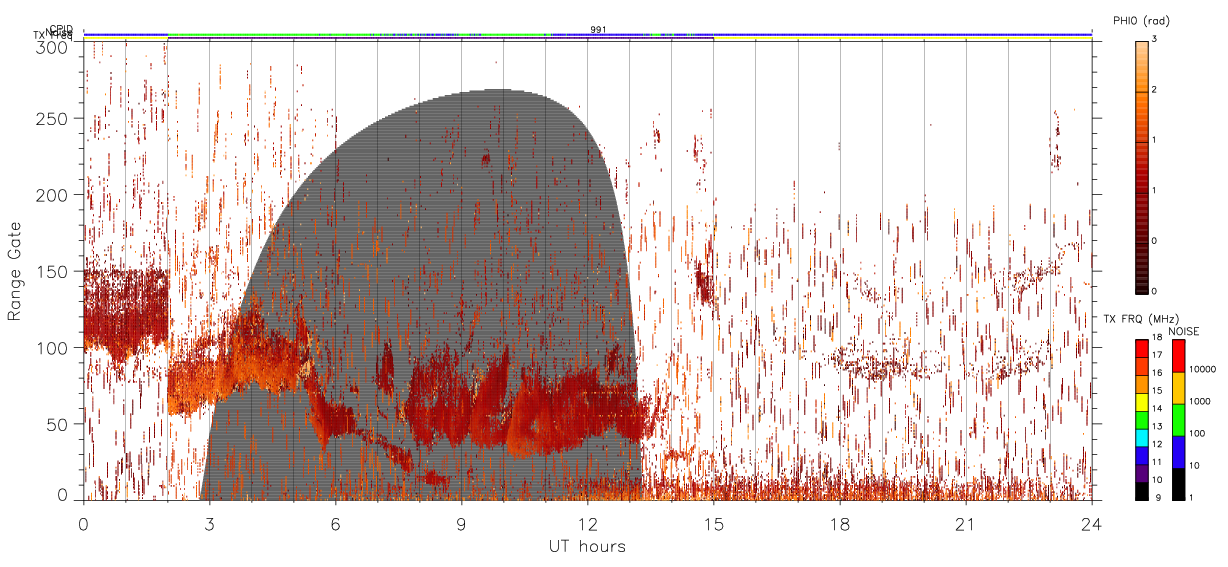Click TX FRQ legend label "14"
1228x567 pixels.
[x=1157, y=409]
